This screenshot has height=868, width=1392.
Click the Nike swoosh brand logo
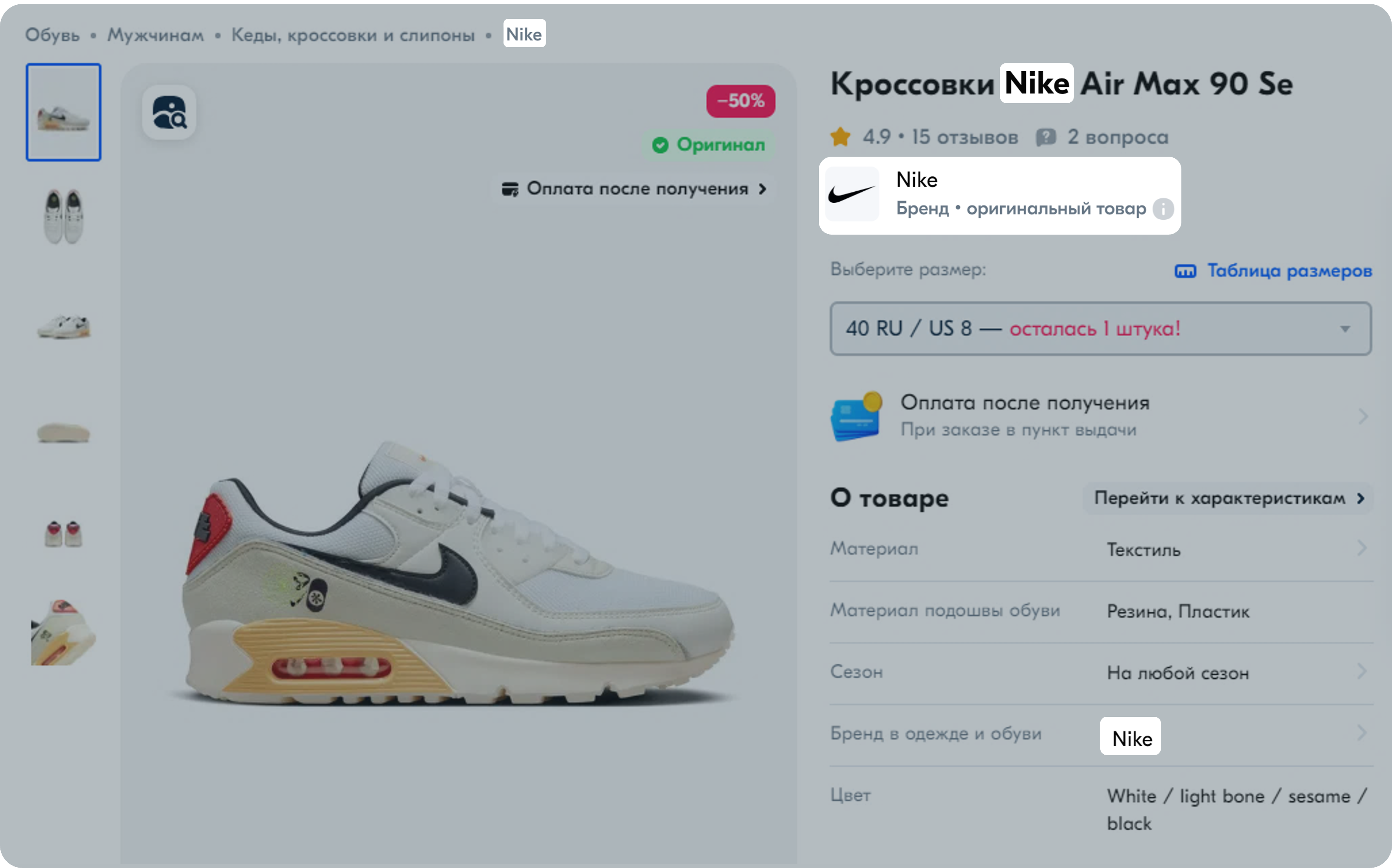point(852,194)
